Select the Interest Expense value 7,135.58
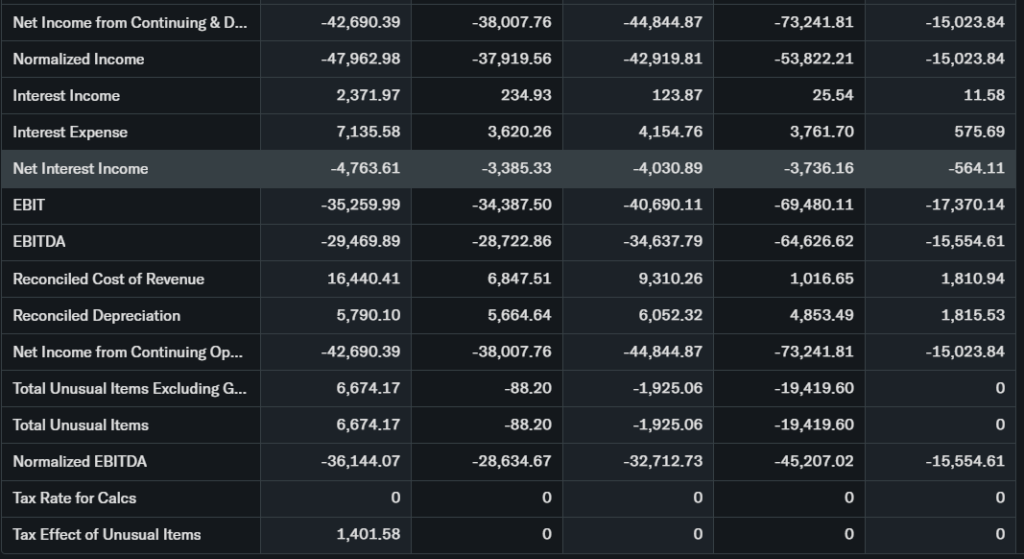Screen dimensions: 1024x559 [369, 132]
